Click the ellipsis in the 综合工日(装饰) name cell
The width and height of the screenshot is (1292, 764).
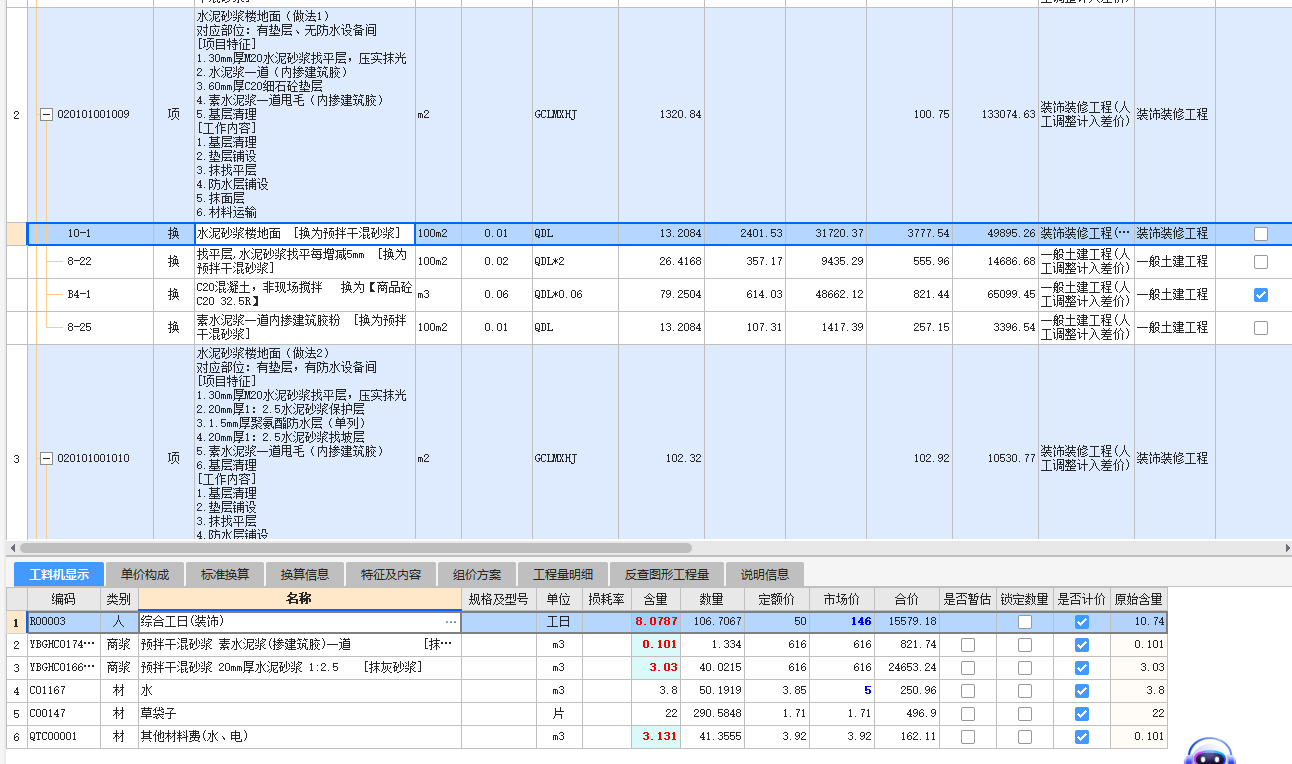click(452, 621)
